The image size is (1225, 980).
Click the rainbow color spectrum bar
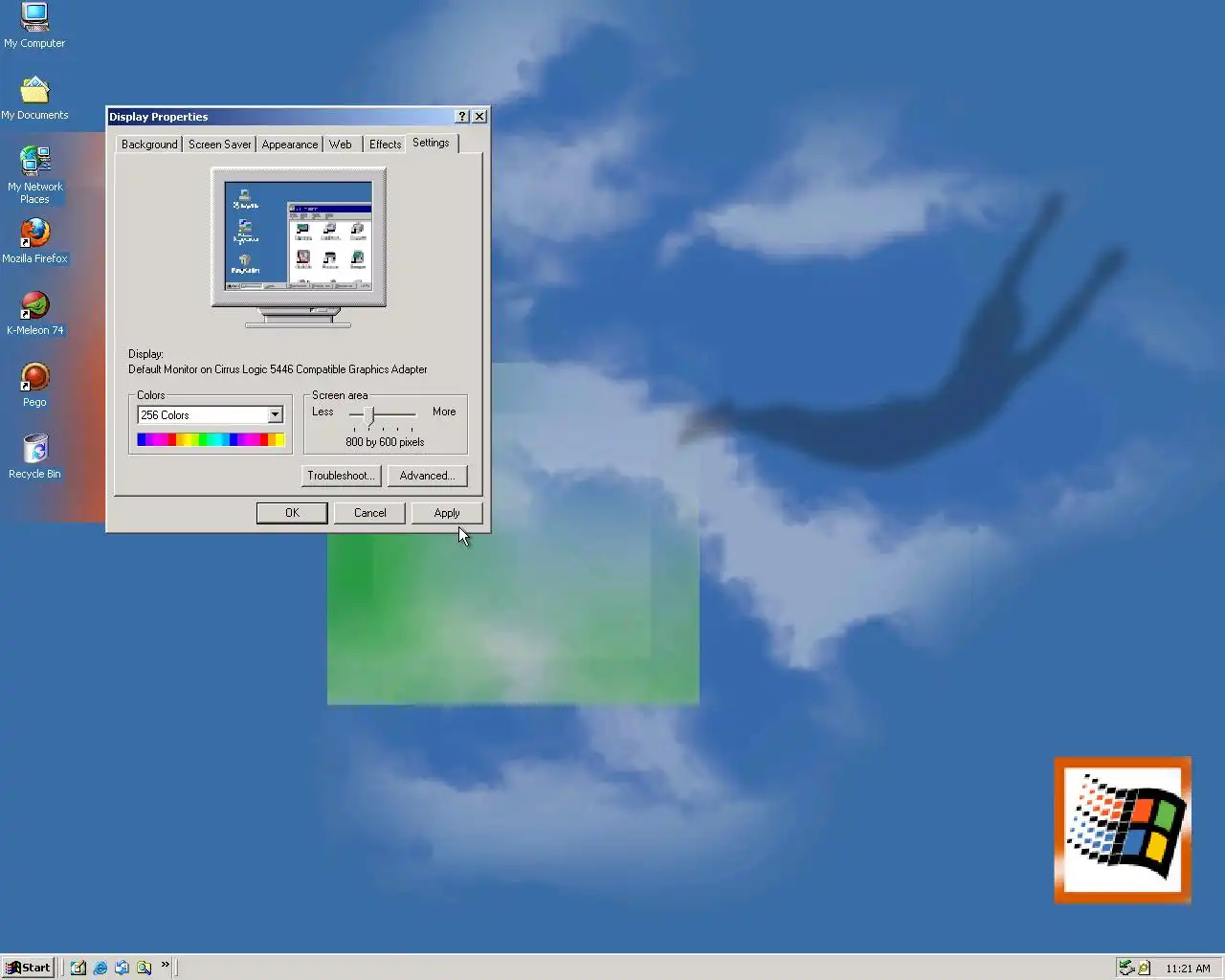pos(211,439)
